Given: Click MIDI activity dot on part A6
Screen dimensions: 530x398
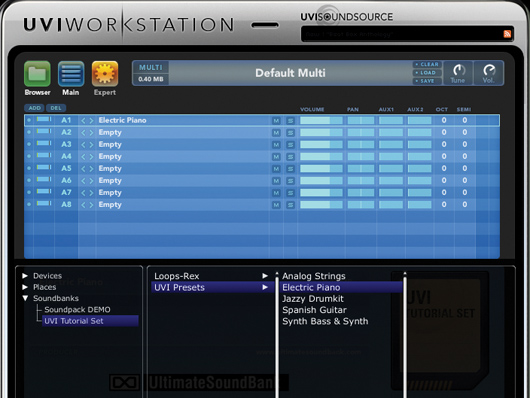Looking at the screenshot, I should click(x=29, y=180).
